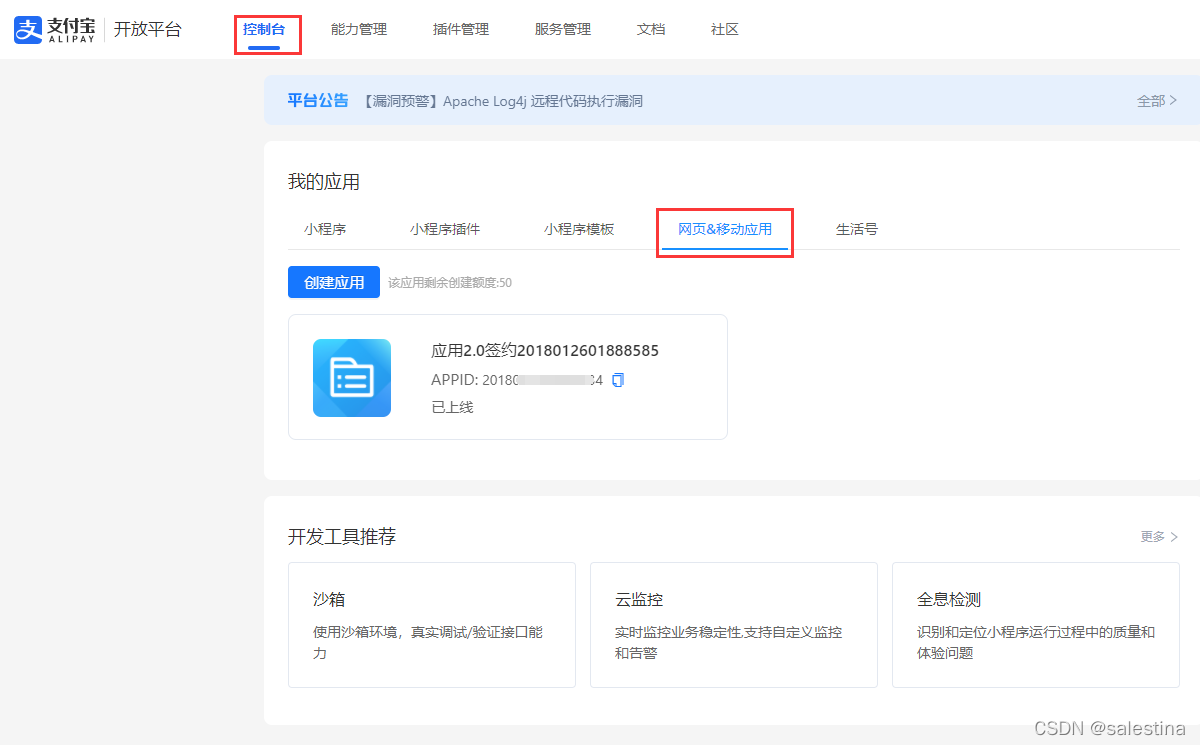Go to the 文档 page
The width and height of the screenshot is (1200, 745).
[x=651, y=30]
